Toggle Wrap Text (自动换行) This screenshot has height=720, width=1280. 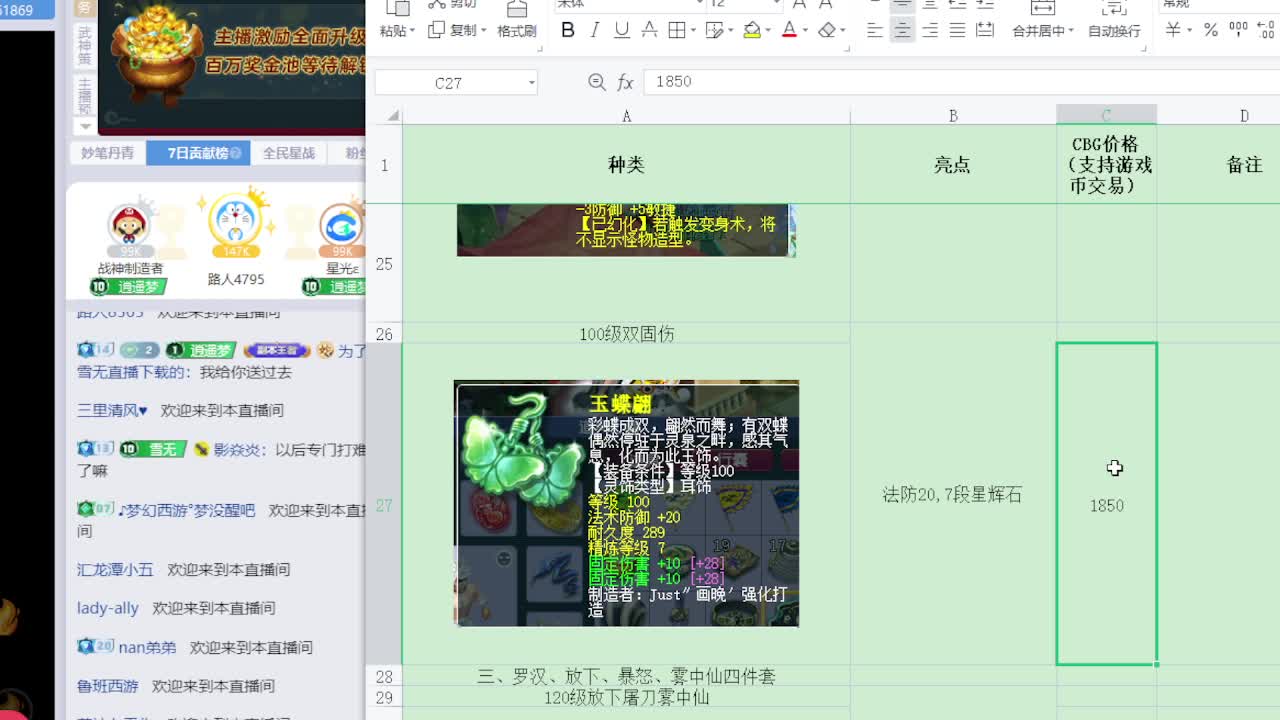tap(1114, 31)
